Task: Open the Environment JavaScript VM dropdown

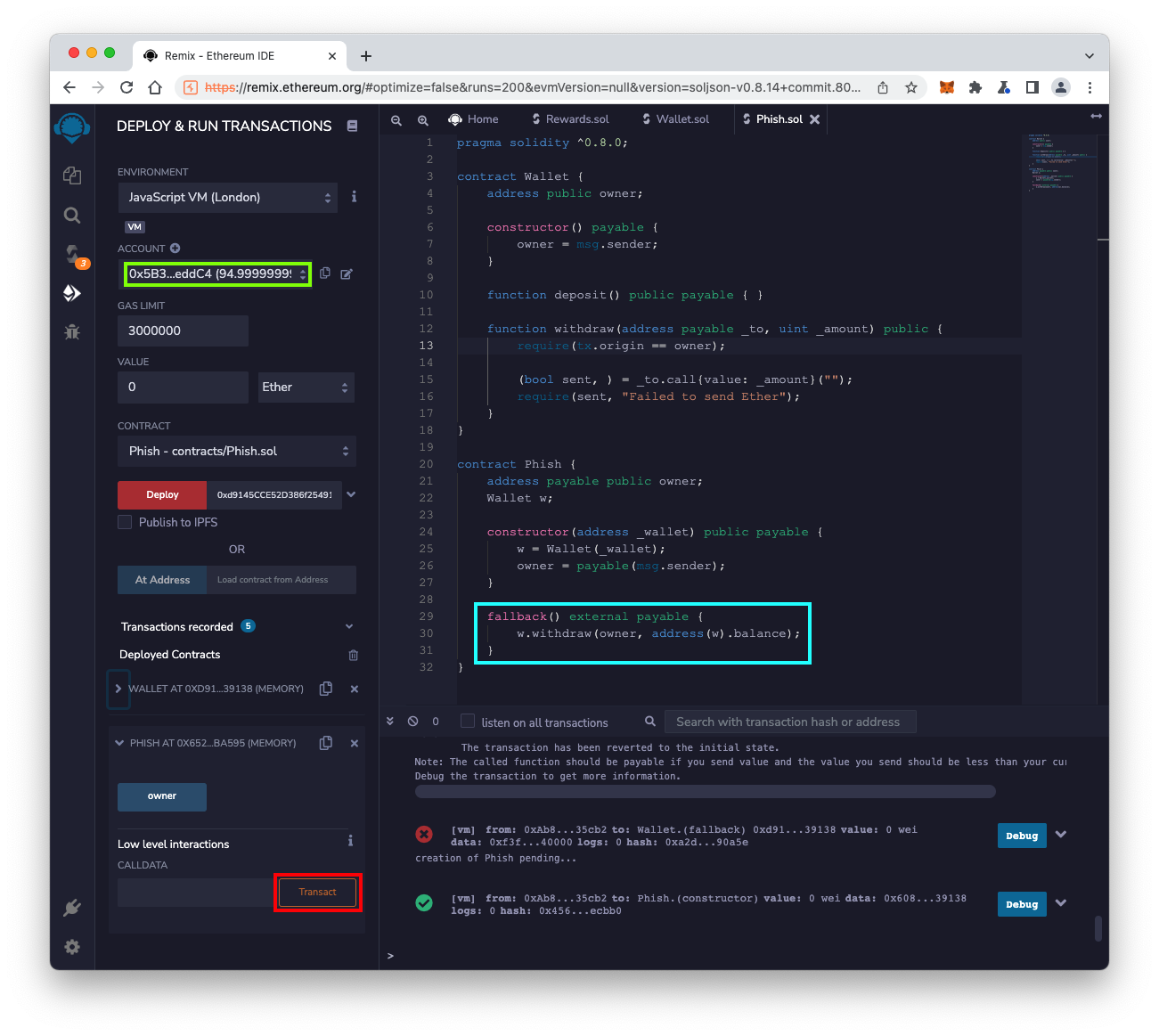Action: click(228, 198)
